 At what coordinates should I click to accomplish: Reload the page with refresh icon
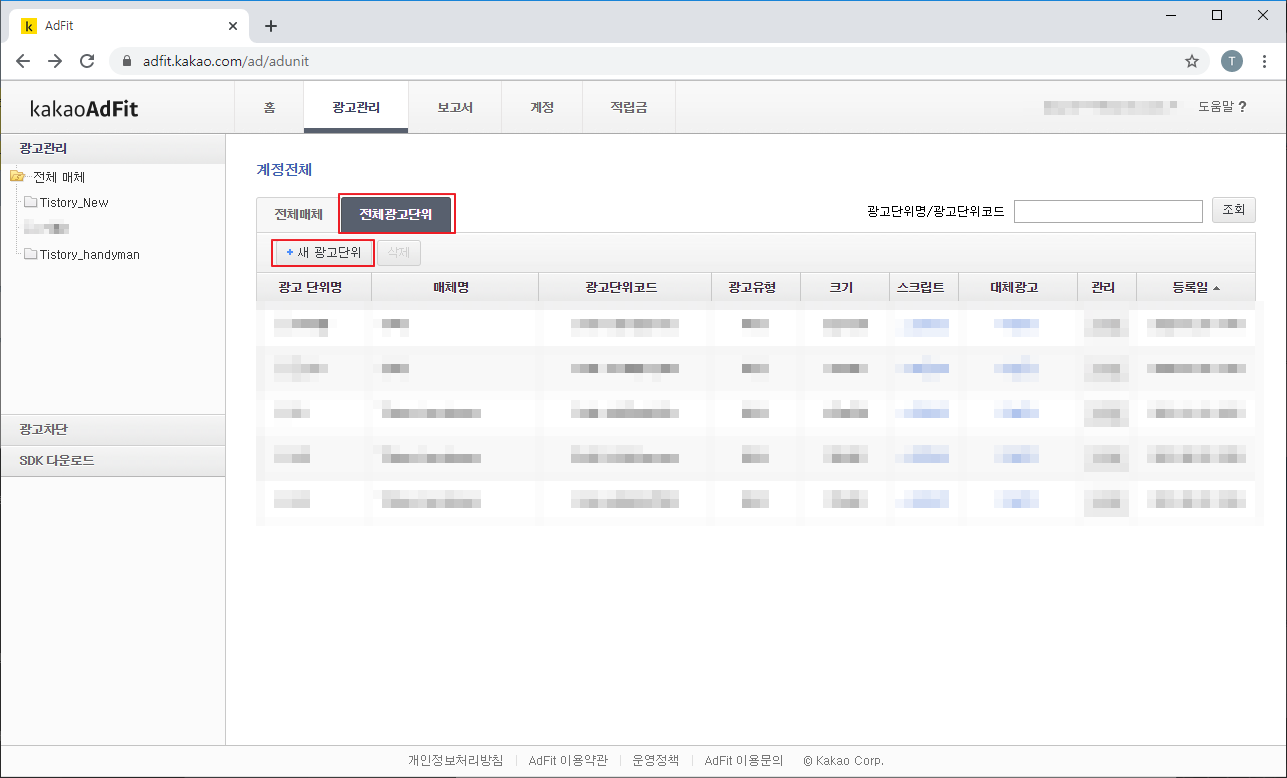(x=87, y=61)
